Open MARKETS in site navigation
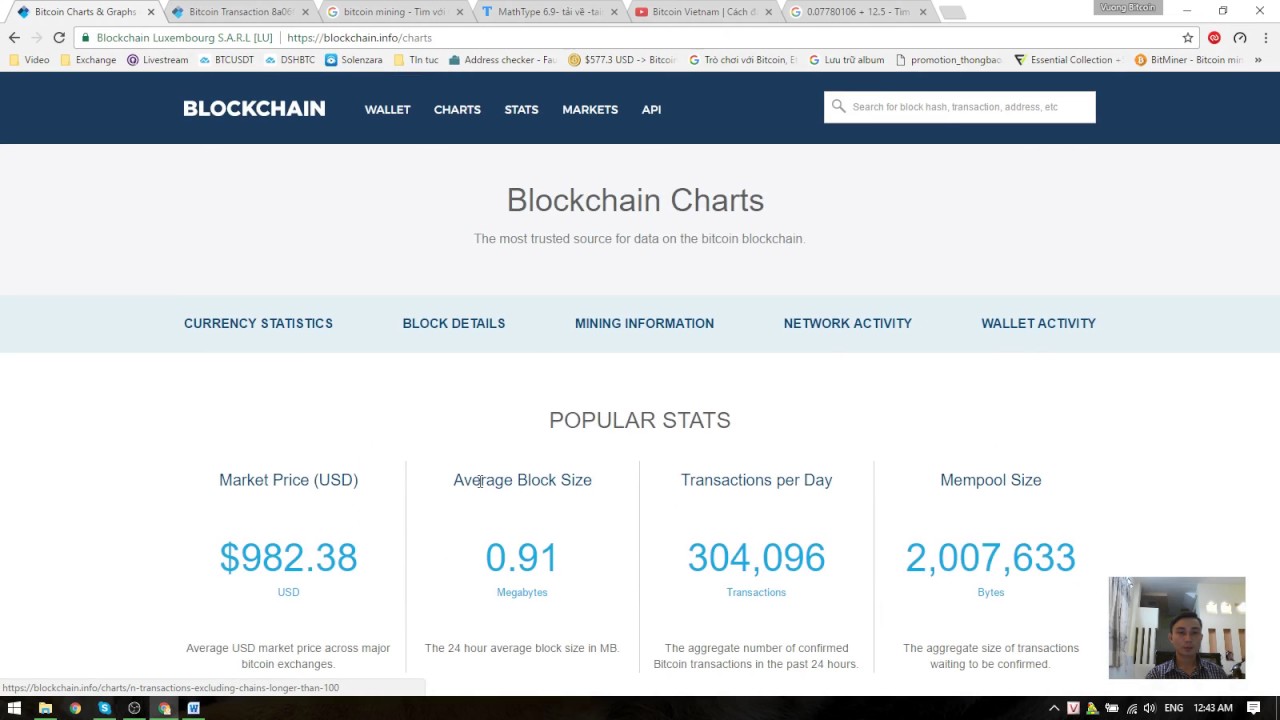The image size is (1280, 720). click(x=590, y=109)
